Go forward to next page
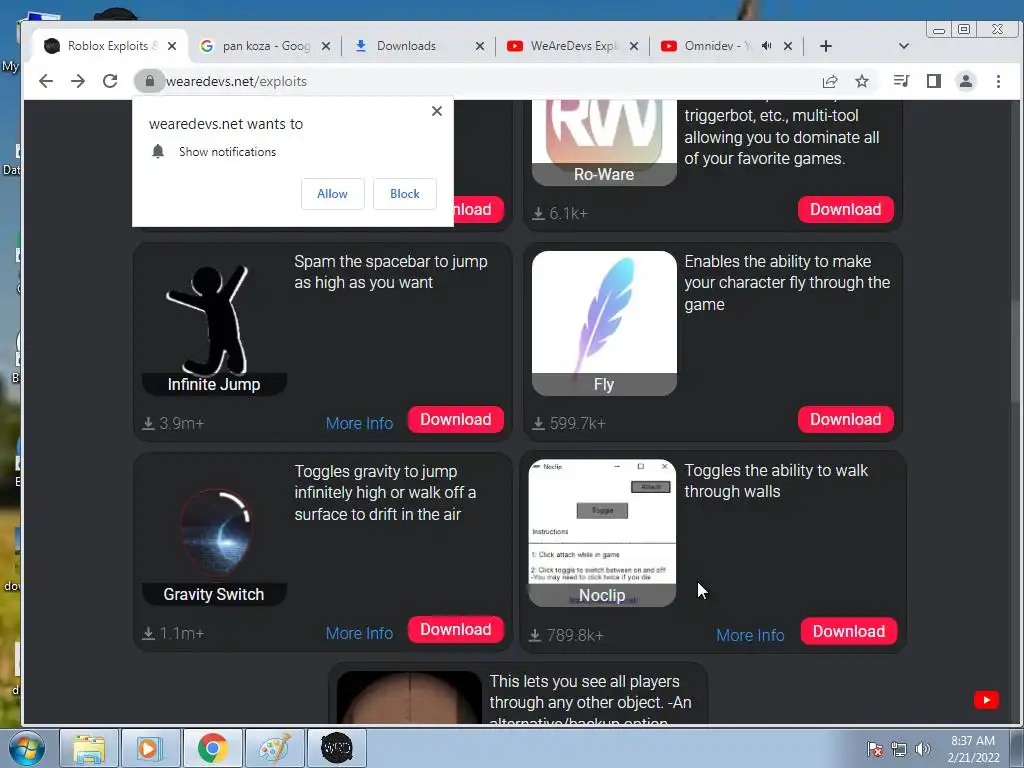The width and height of the screenshot is (1024, 768). coord(78,81)
